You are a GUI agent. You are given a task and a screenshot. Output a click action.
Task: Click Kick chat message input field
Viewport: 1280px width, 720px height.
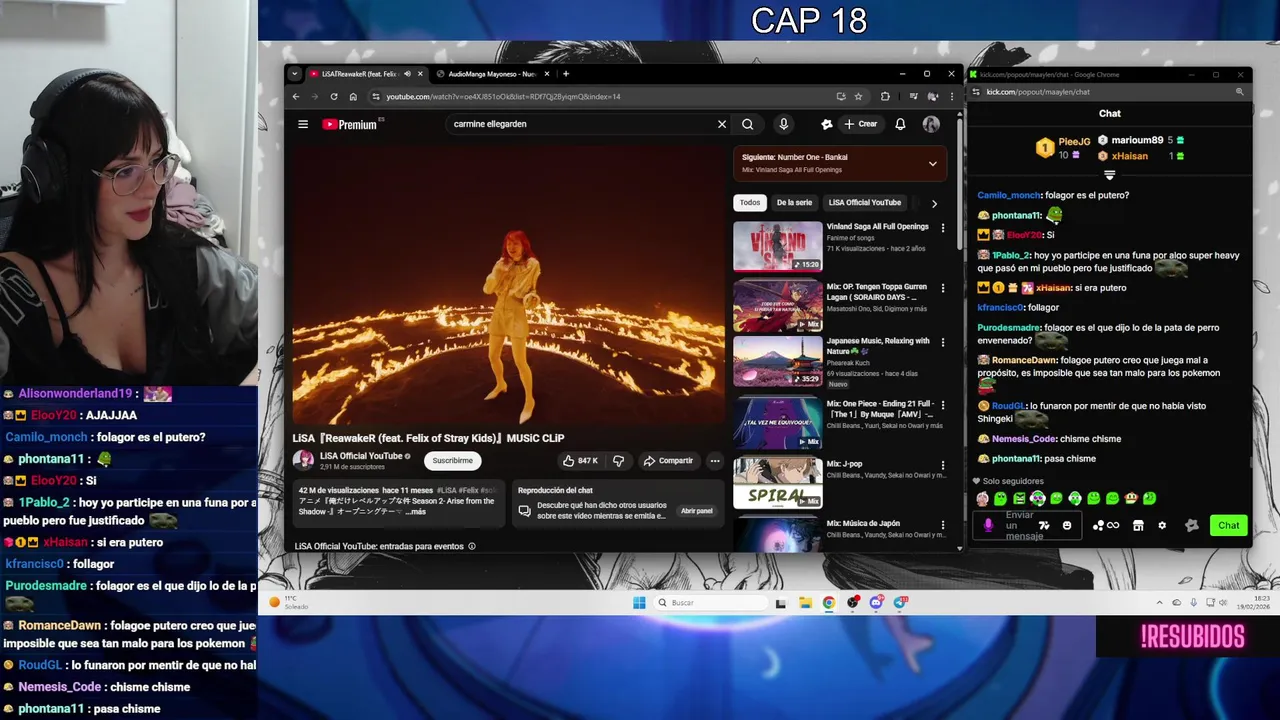(x=1026, y=526)
